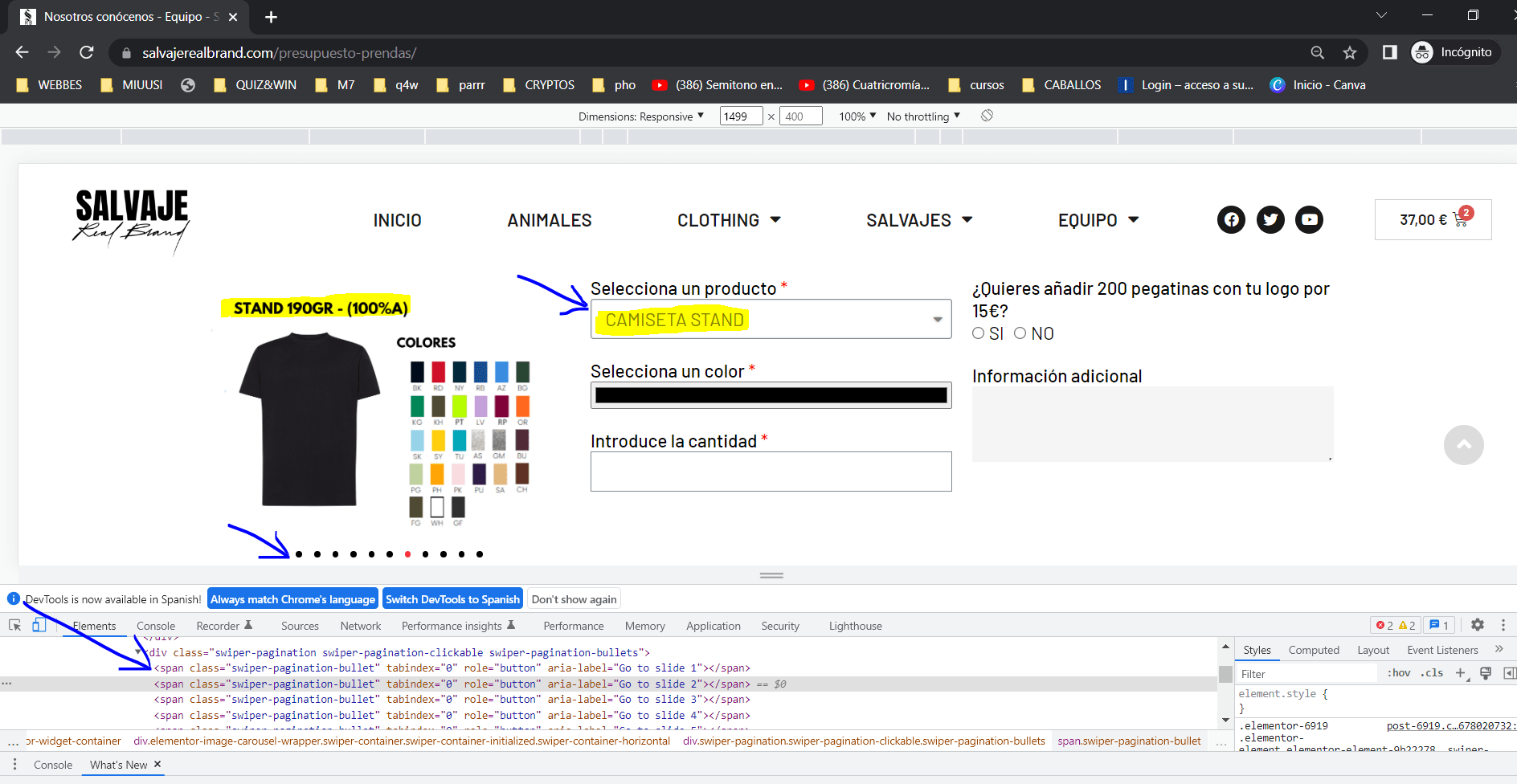Click the scroll-to-top round button
The width and height of the screenshot is (1517, 784).
point(1463,445)
